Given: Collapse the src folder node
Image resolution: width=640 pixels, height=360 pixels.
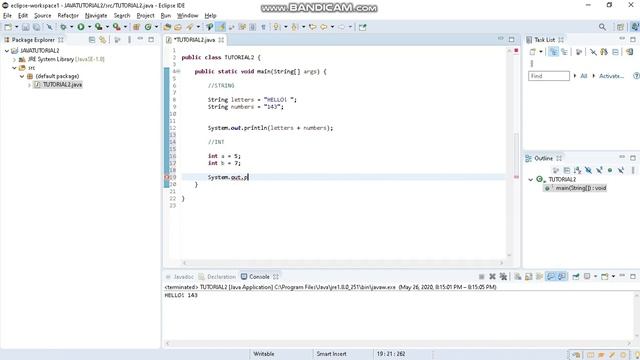Looking at the screenshot, I should click(x=14, y=68).
